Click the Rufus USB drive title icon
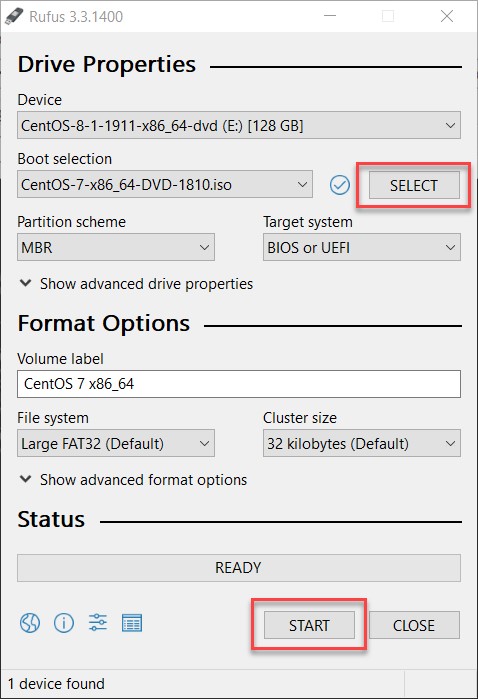478x699 pixels. [x=14, y=16]
